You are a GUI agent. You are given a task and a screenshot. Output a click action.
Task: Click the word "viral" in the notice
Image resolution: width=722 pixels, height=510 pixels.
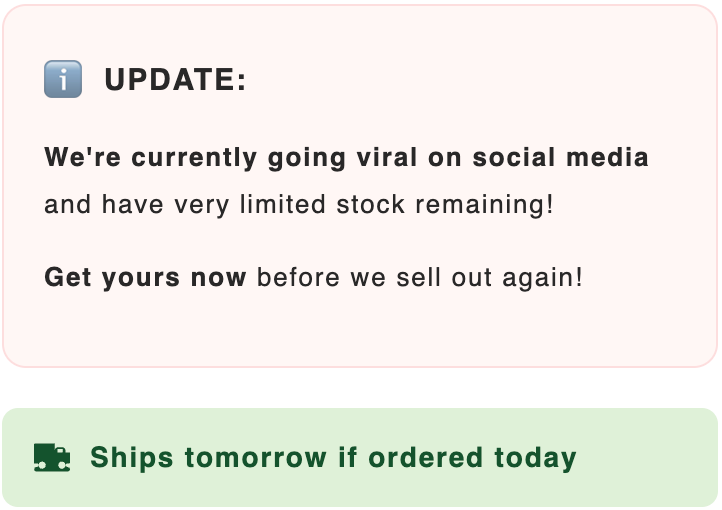click(x=386, y=158)
